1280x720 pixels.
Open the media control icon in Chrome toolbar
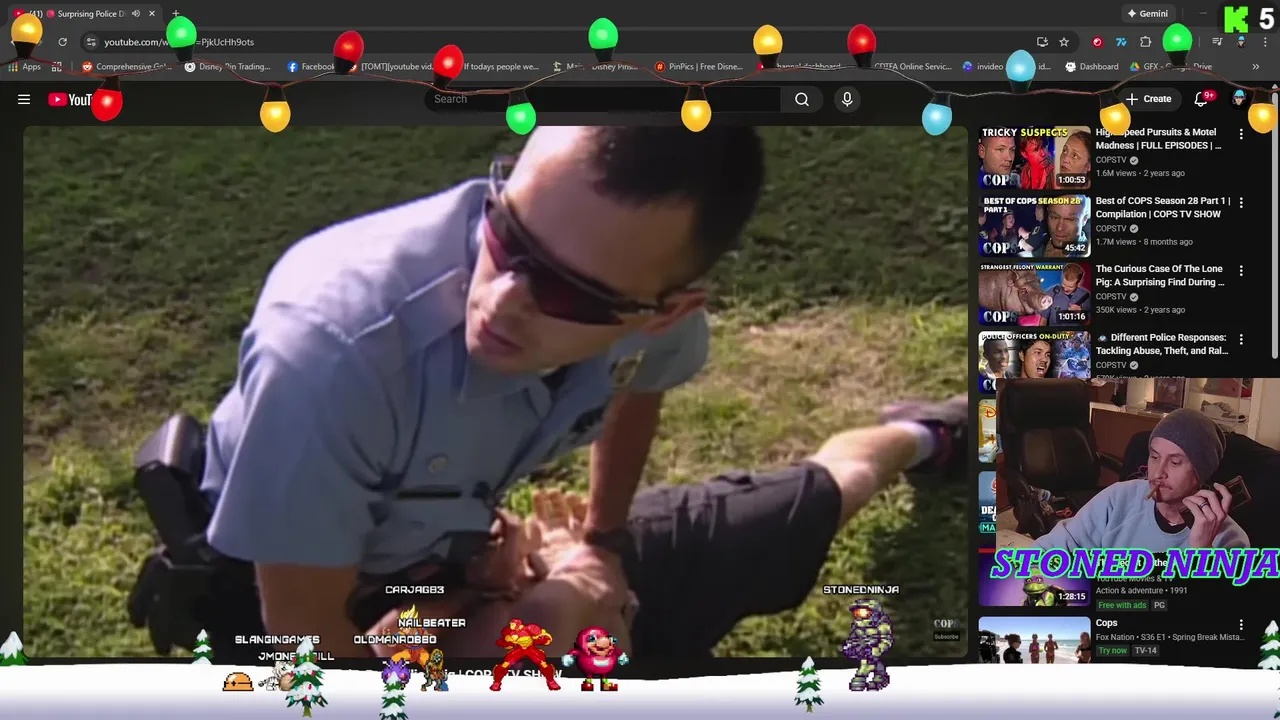click(x=1217, y=42)
